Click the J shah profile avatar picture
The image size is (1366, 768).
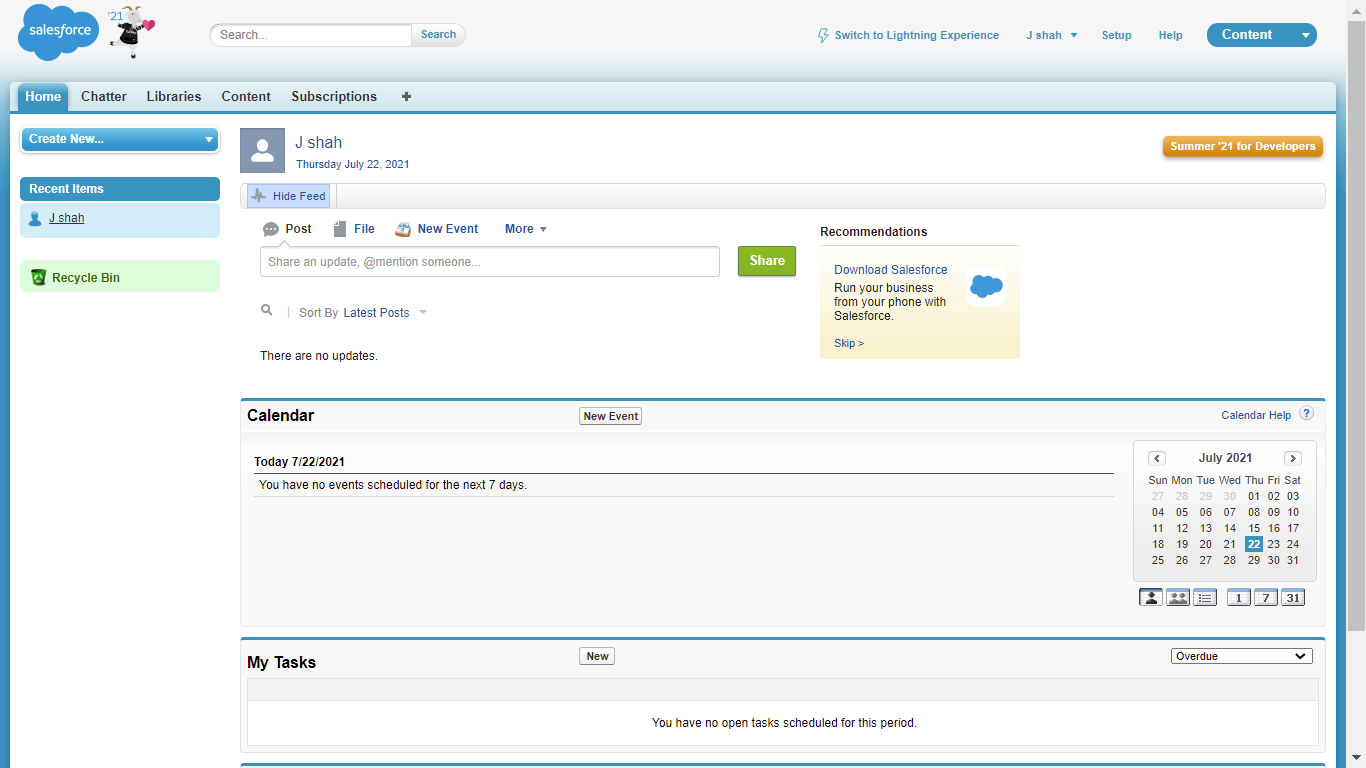tap(262, 150)
